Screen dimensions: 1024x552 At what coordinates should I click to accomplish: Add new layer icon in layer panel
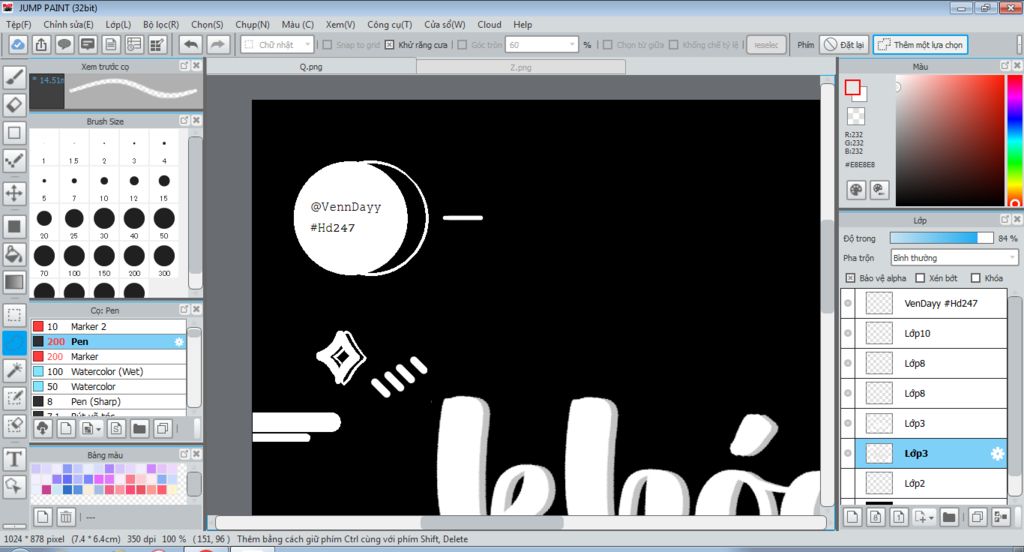852,517
